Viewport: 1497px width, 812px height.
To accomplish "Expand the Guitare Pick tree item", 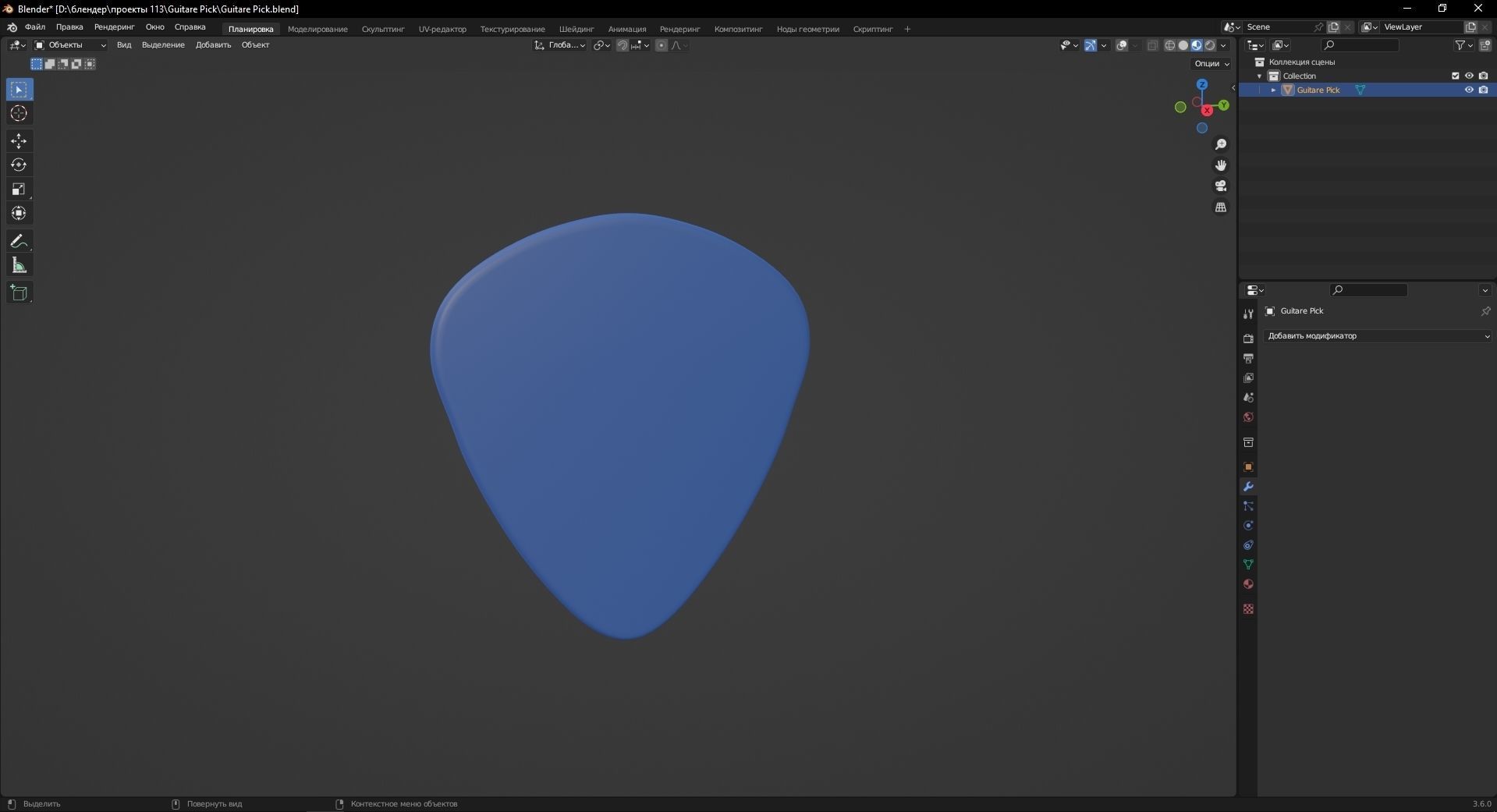I will [1273, 90].
